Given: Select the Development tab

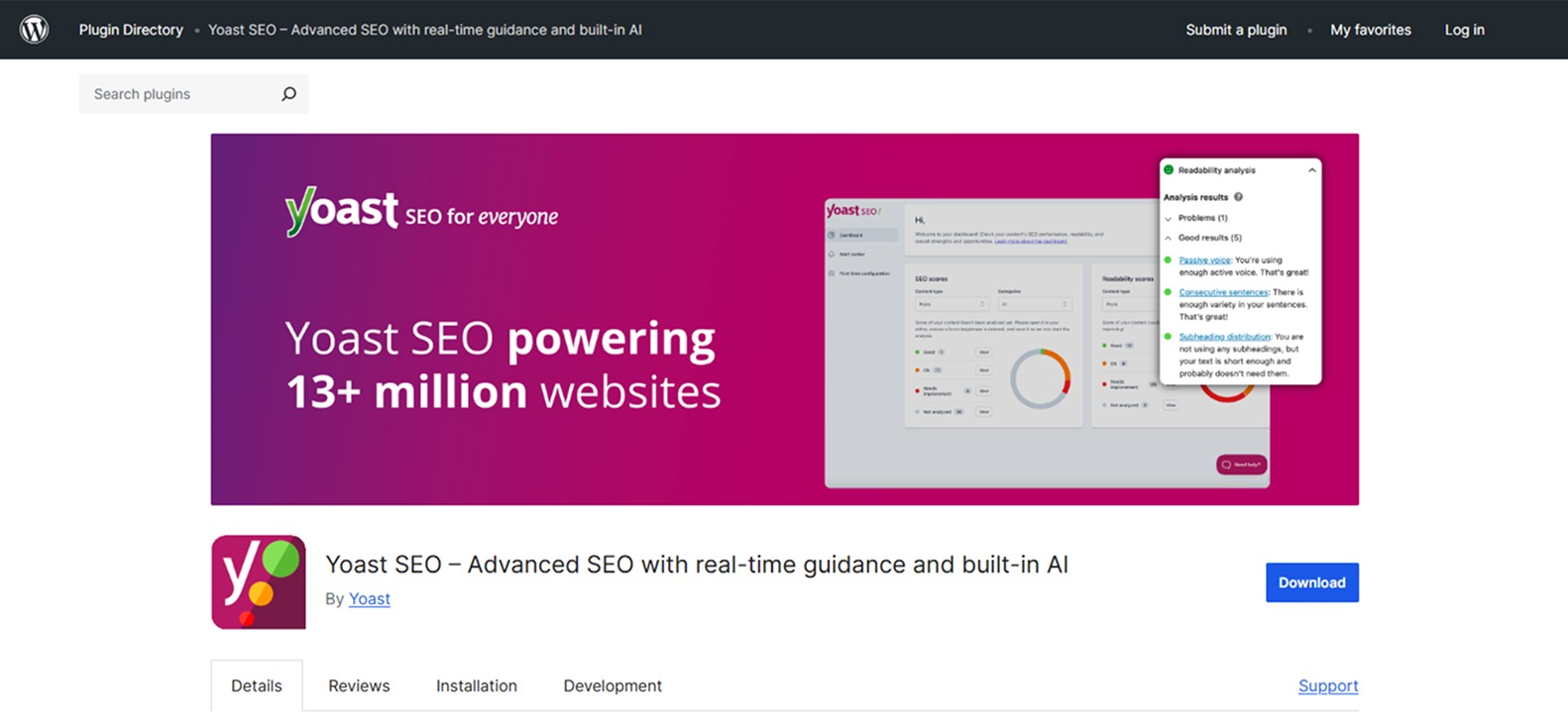Looking at the screenshot, I should click(612, 685).
